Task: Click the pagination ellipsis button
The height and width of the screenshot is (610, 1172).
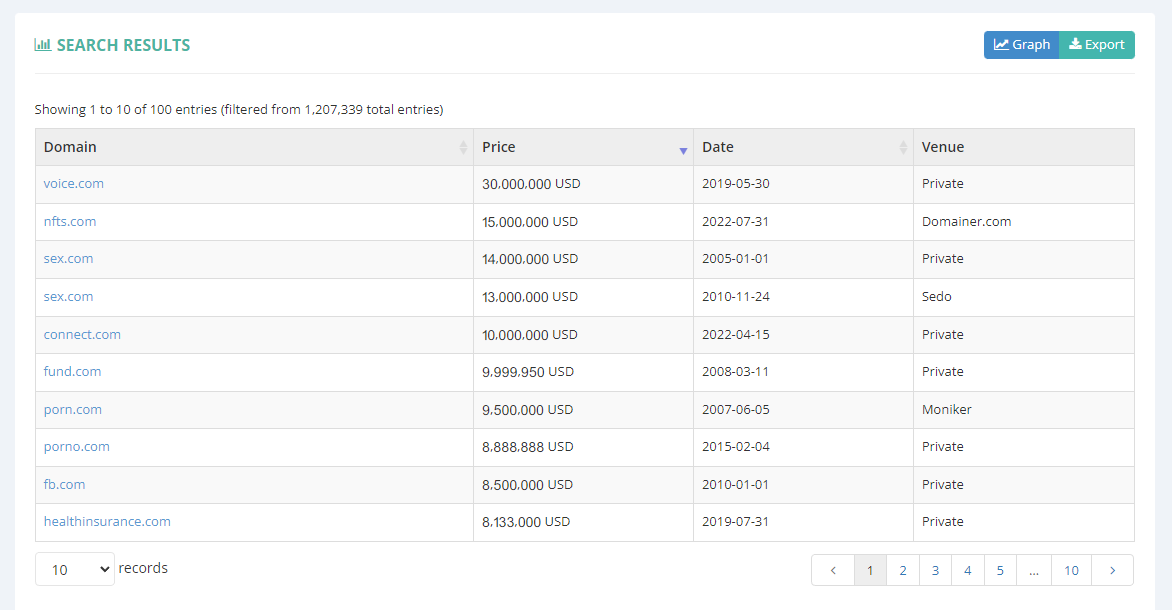Action: [1034, 569]
